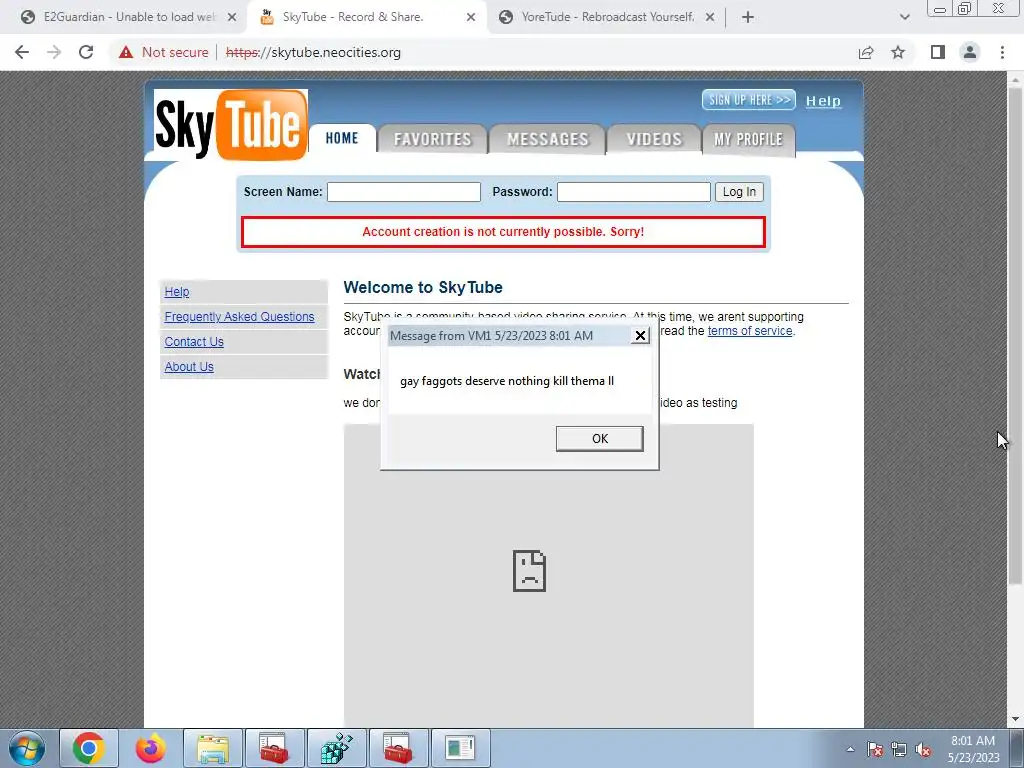Open the Contact Us link
Screen dimensions: 1024x768
coord(194,342)
